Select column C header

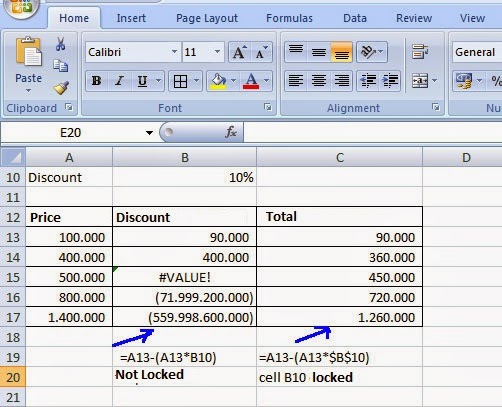pyautogui.click(x=339, y=157)
